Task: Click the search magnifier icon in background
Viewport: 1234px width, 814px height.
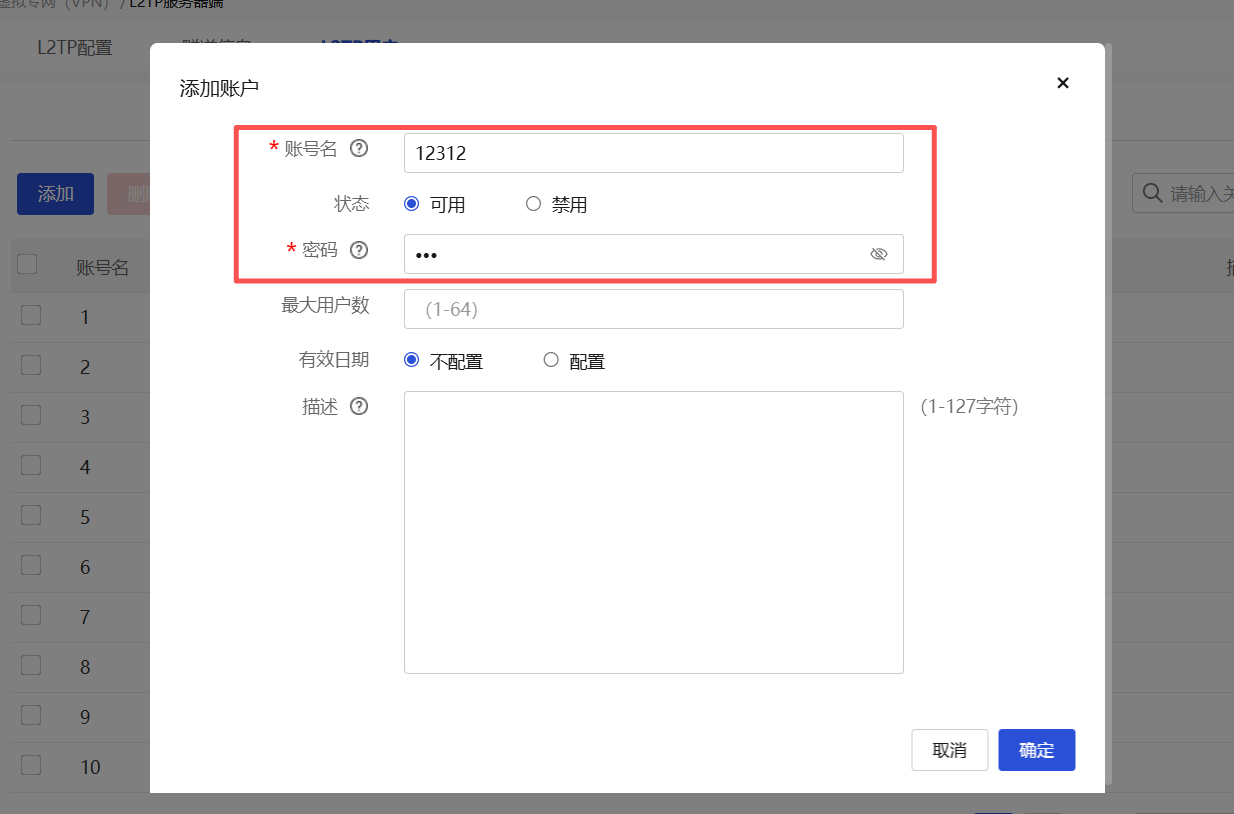Action: tap(1152, 193)
